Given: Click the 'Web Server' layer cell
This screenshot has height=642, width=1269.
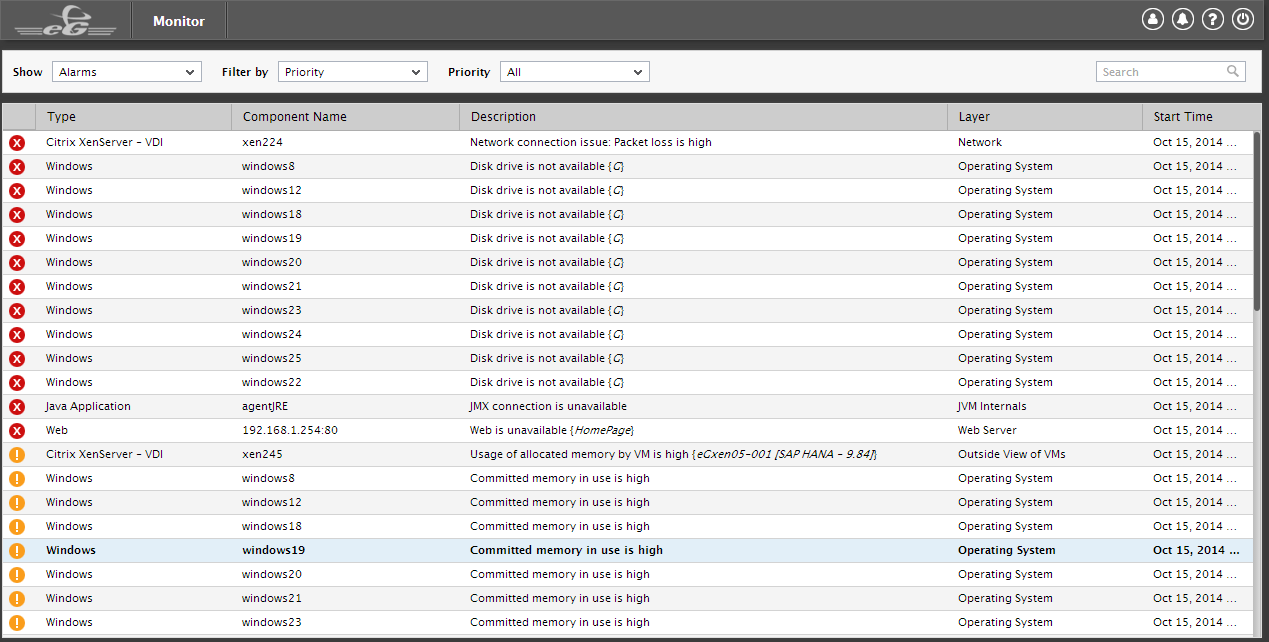Looking at the screenshot, I should click(x=987, y=430).
